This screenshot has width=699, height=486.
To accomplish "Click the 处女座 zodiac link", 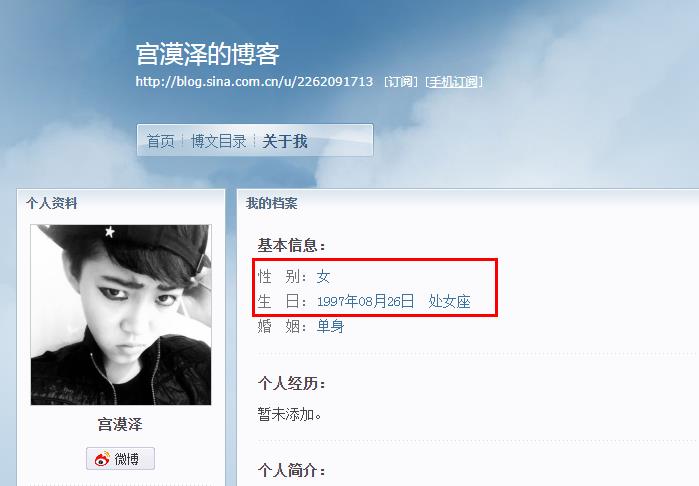I will (x=449, y=301).
